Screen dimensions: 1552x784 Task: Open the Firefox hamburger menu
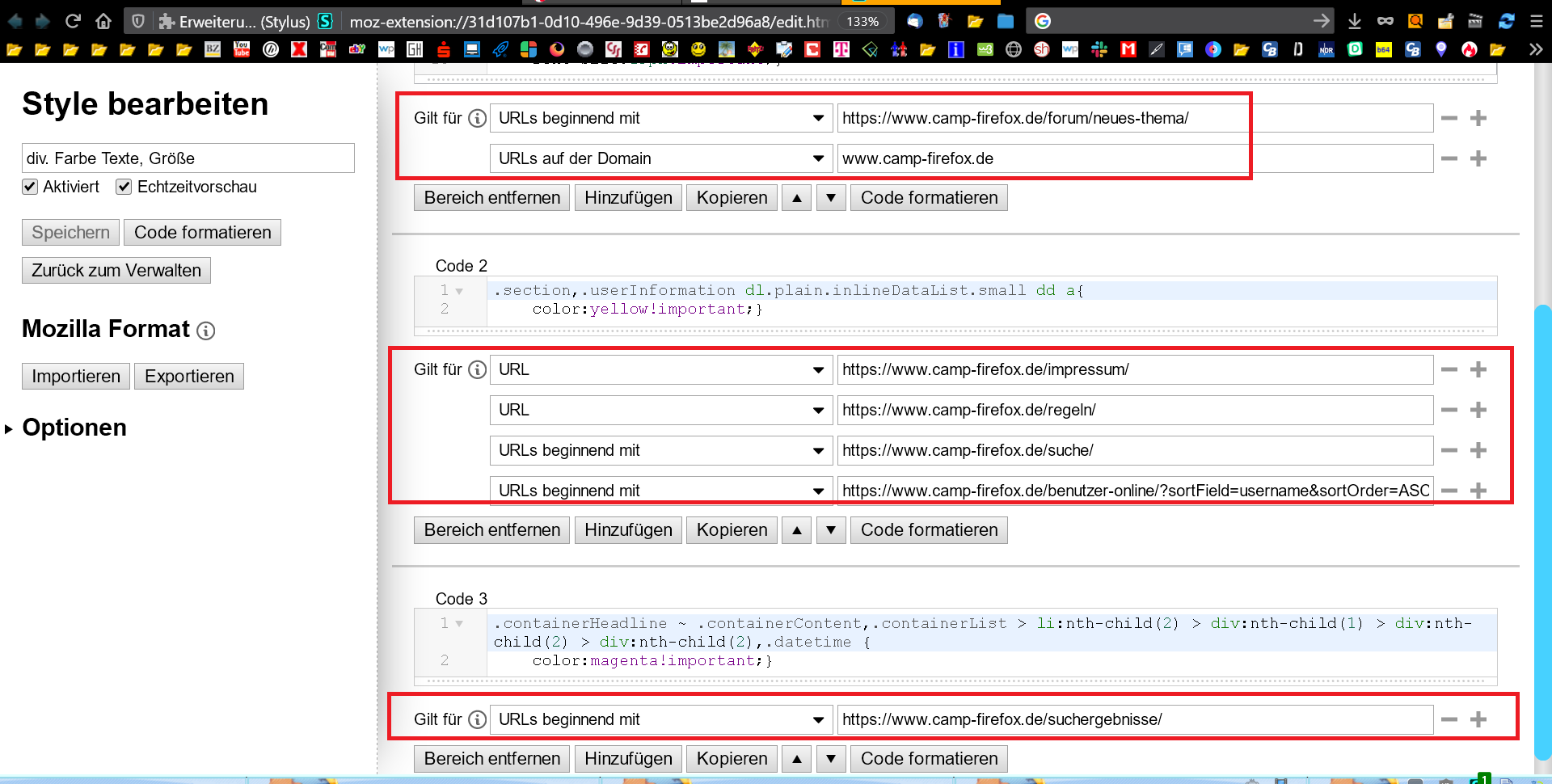pyautogui.click(x=1537, y=21)
